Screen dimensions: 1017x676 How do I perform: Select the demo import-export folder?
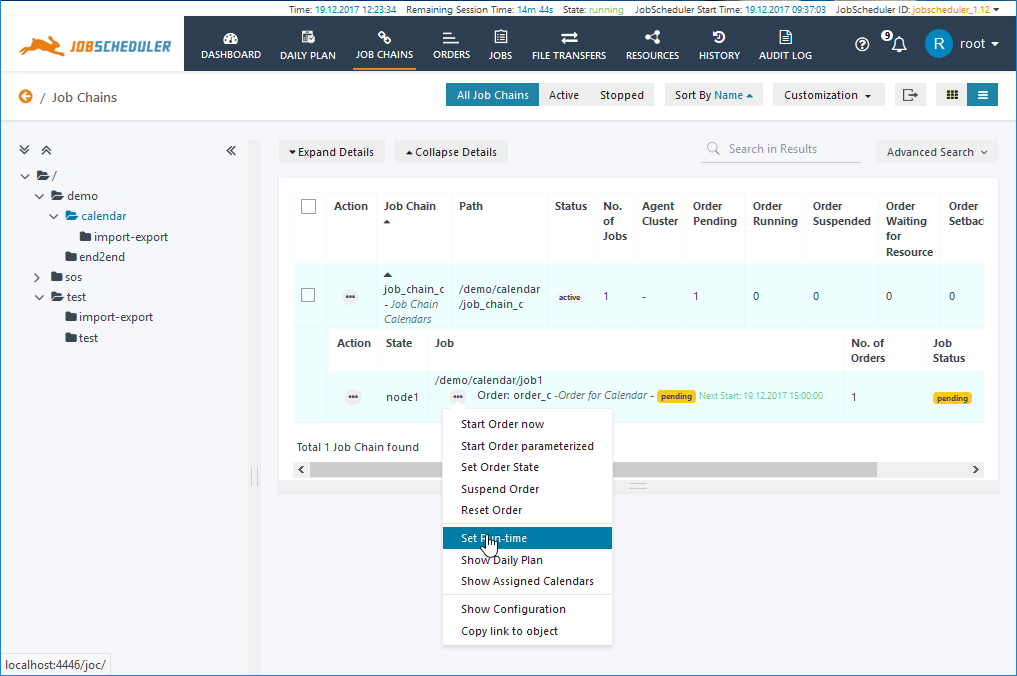[x=130, y=237]
